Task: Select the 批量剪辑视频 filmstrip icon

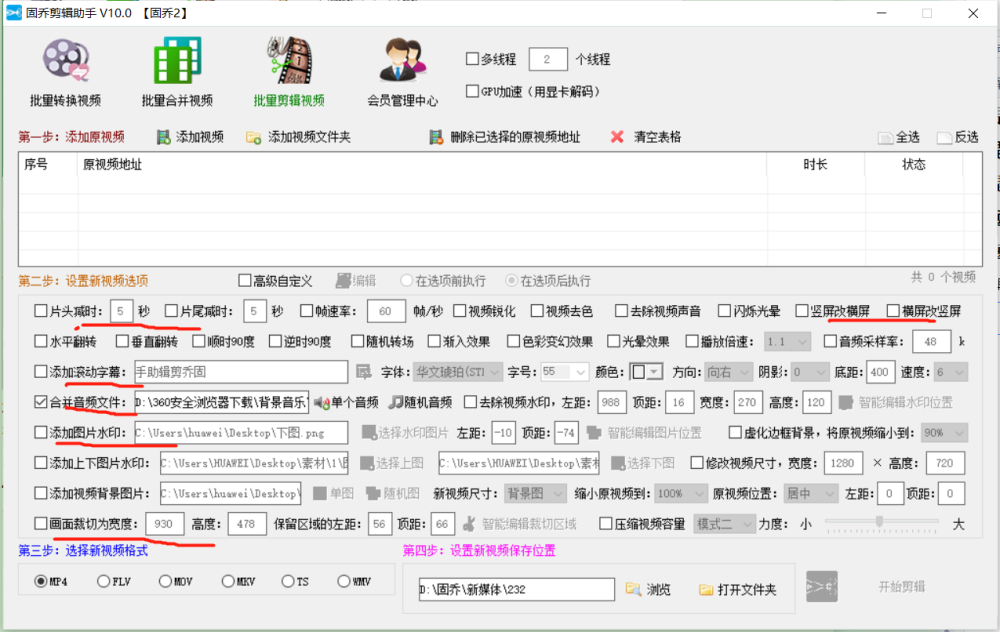Action: point(289,60)
